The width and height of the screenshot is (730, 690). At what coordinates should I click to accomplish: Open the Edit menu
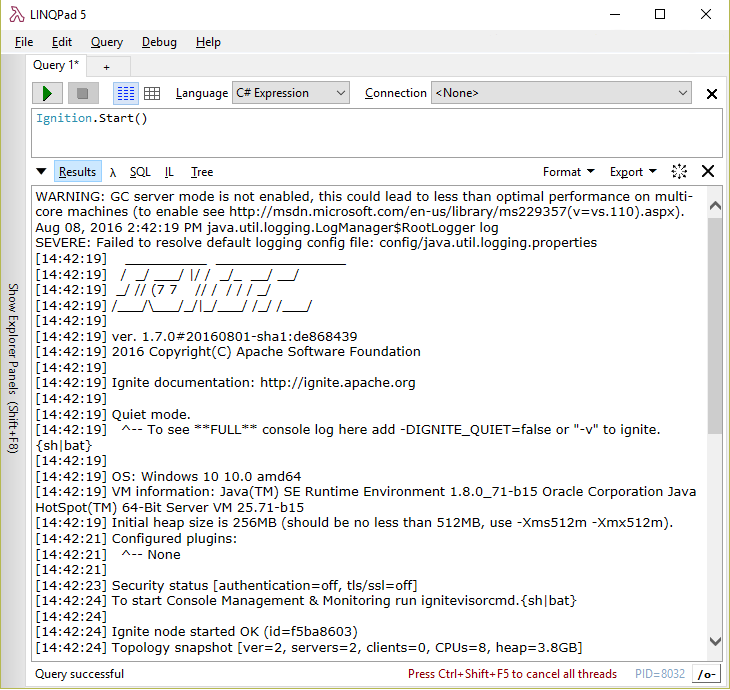pyautogui.click(x=61, y=42)
